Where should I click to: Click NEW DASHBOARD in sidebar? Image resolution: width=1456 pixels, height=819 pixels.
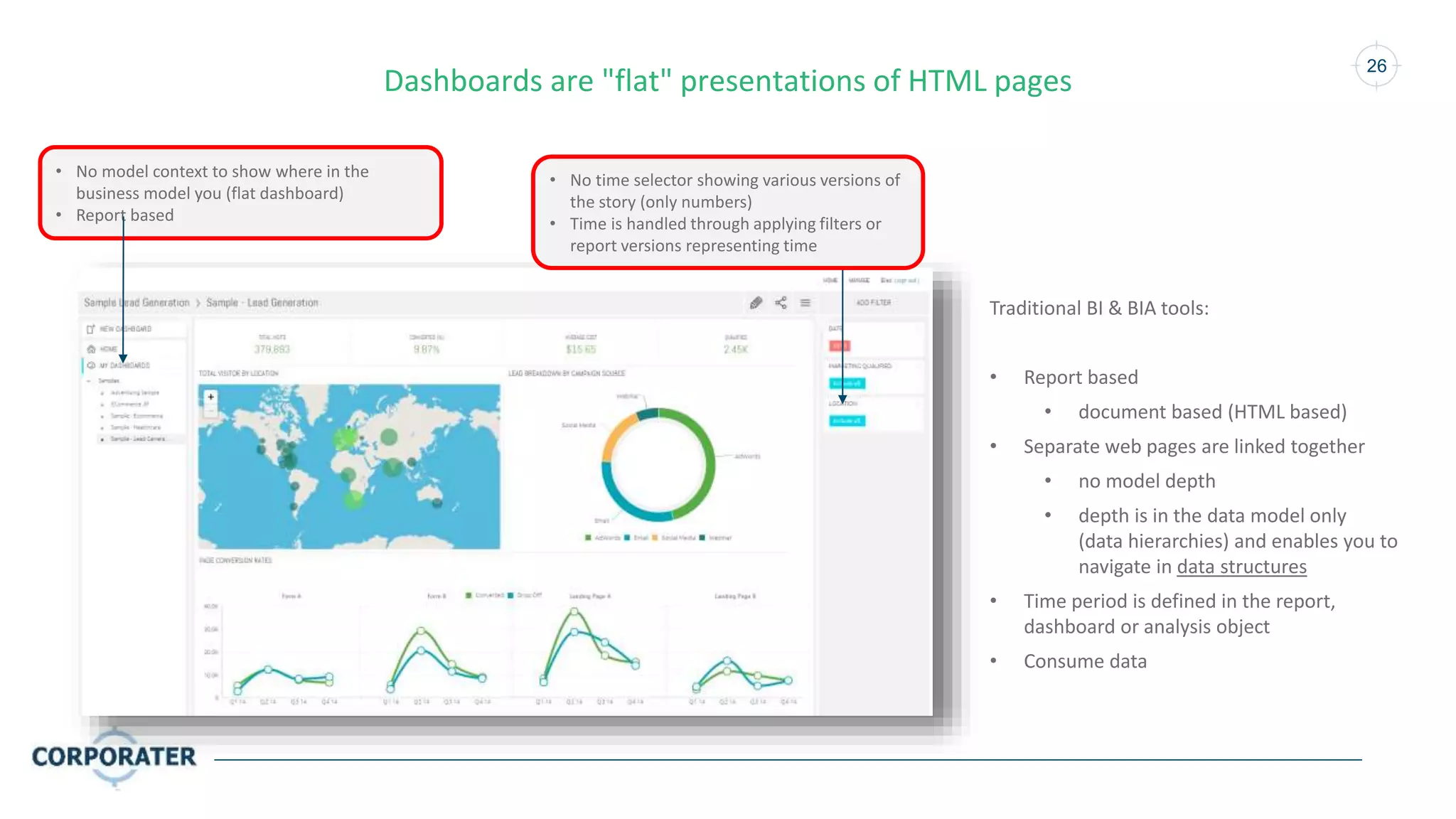coord(125,329)
